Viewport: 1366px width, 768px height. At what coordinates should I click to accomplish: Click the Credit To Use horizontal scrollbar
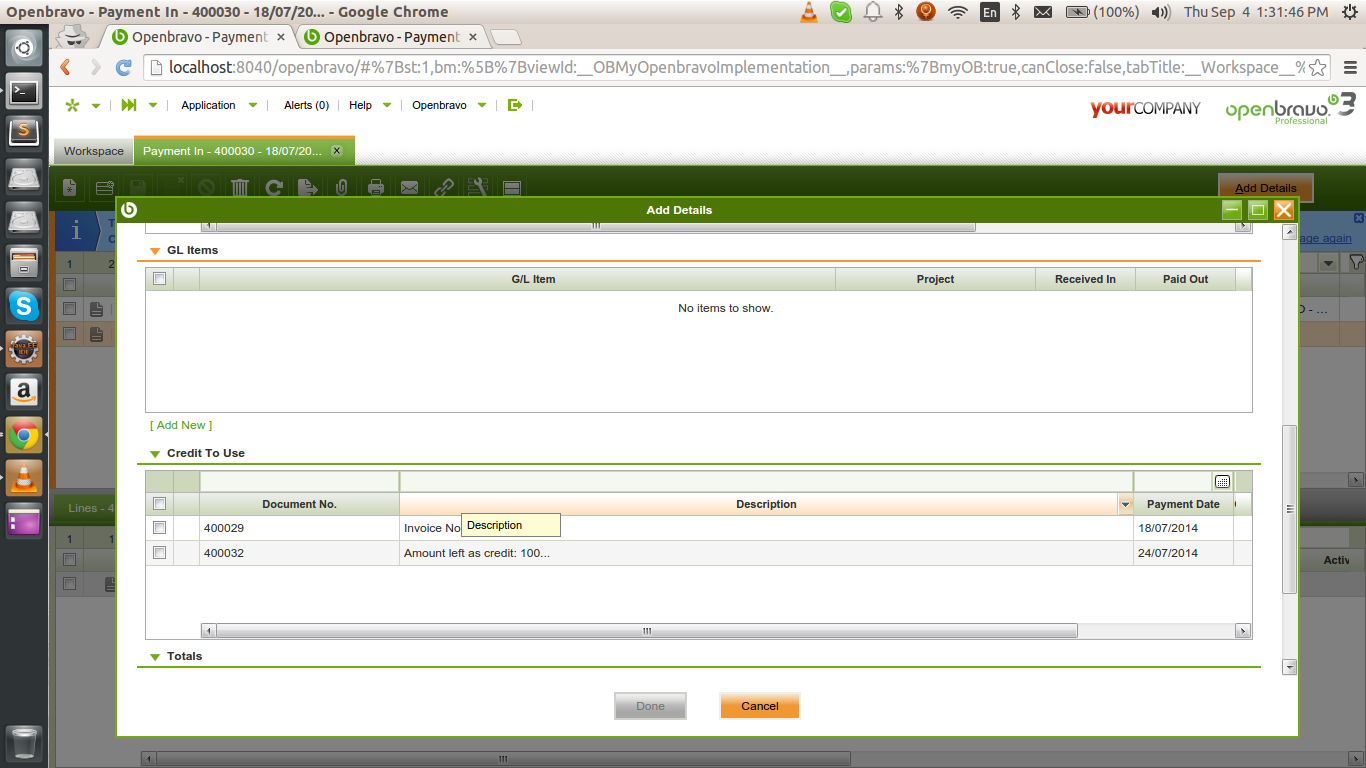pyautogui.click(x=646, y=631)
